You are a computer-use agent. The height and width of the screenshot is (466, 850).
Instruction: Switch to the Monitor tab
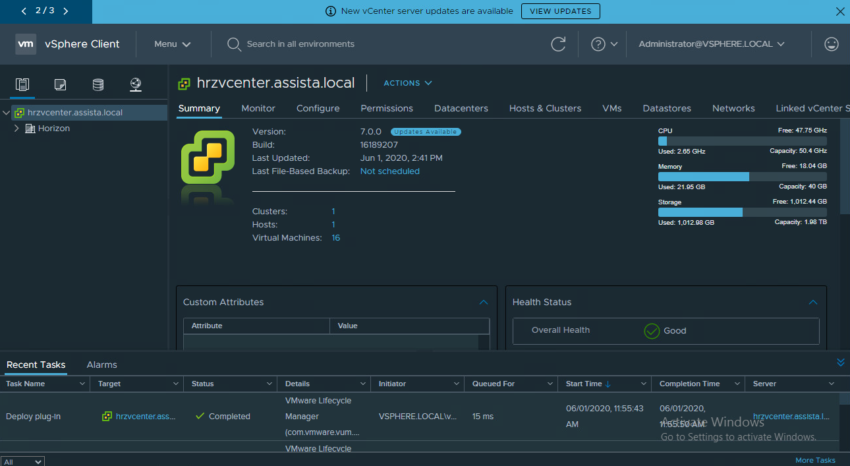pyautogui.click(x=258, y=108)
